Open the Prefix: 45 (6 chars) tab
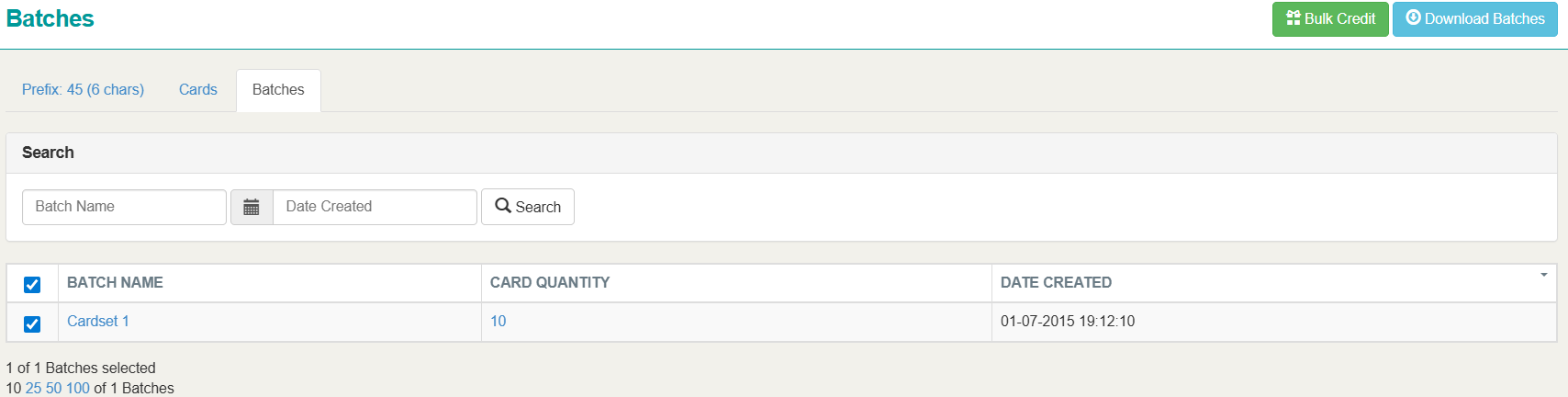The width and height of the screenshot is (1568, 397). [x=83, y=90]
